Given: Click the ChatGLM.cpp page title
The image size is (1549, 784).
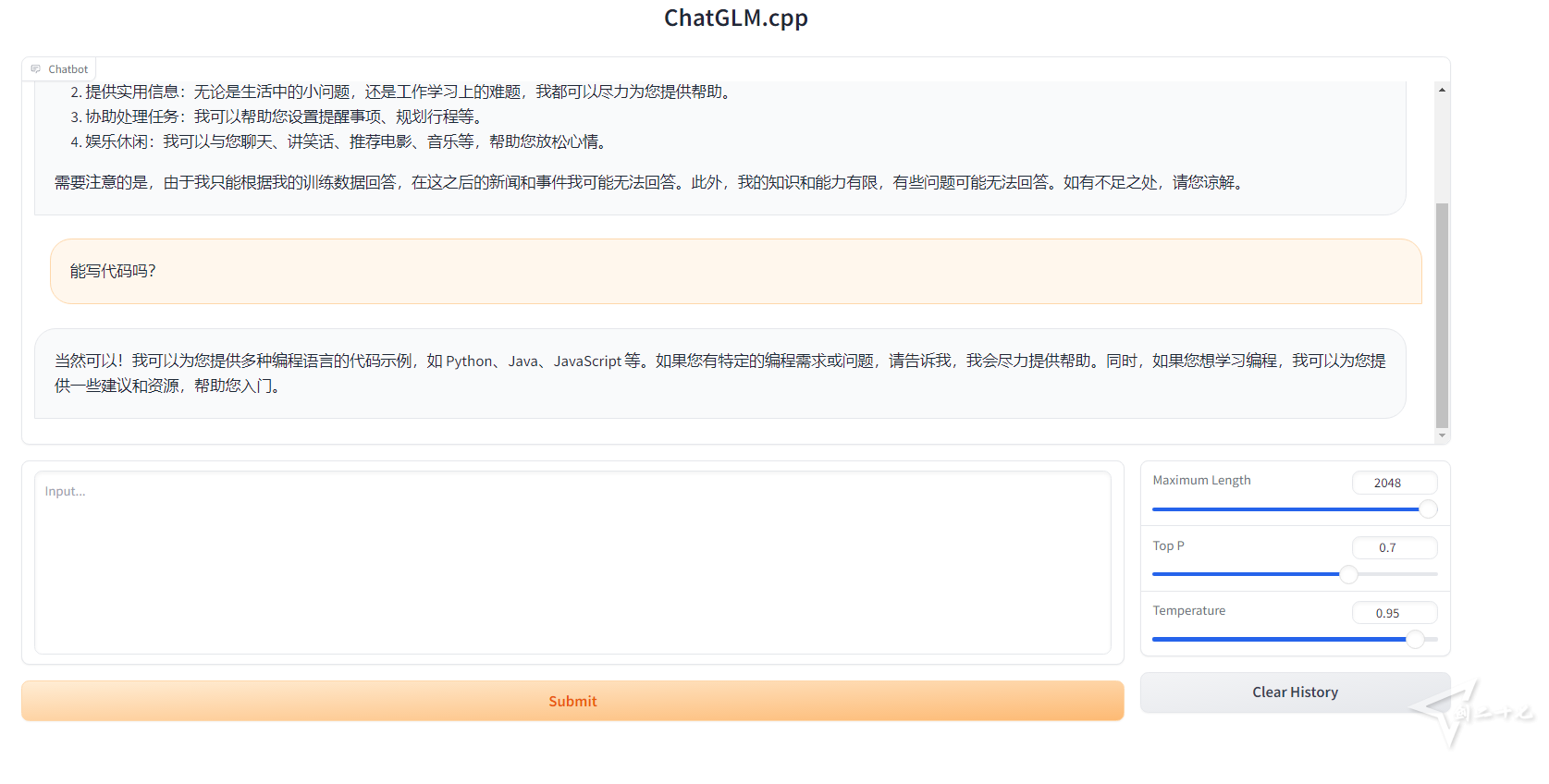Looking at the screenshot, I should tap(736, 18).
